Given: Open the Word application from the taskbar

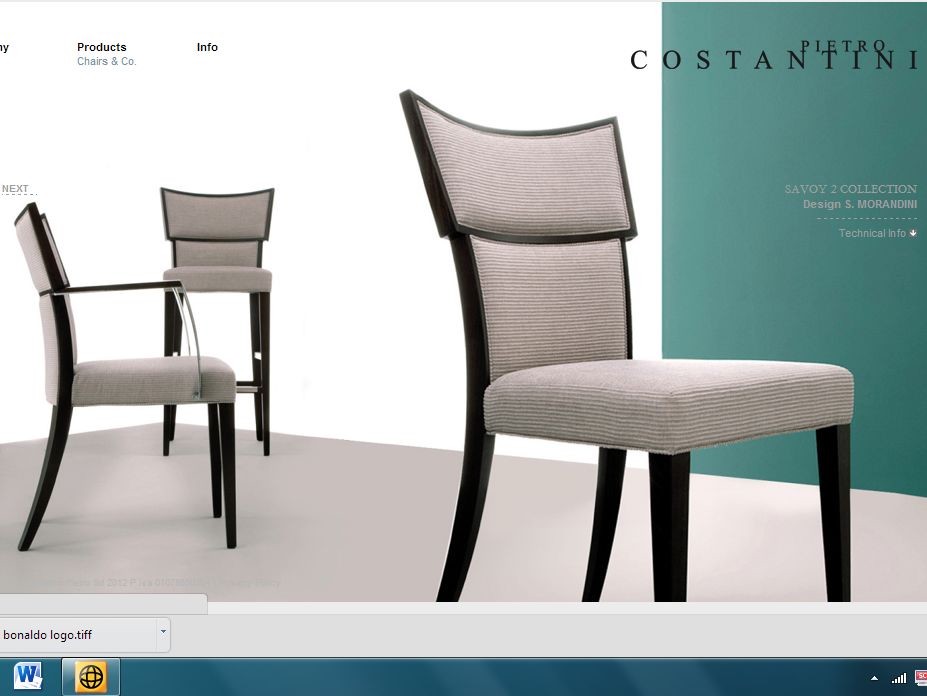Looking at the screenshot, I should (x=27, y=676).
